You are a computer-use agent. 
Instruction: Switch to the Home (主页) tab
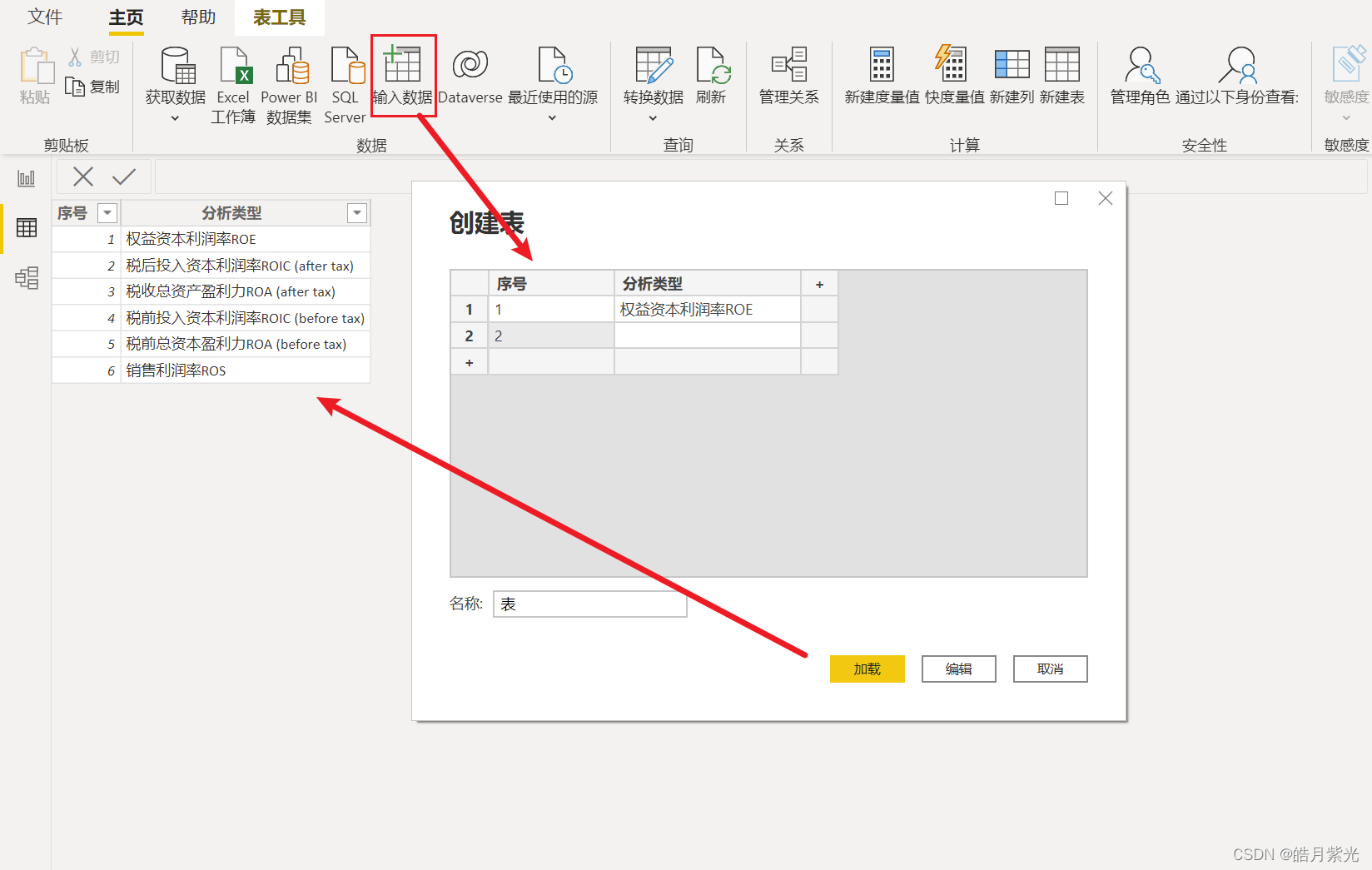pyautogui.click(x=127, y=17)
